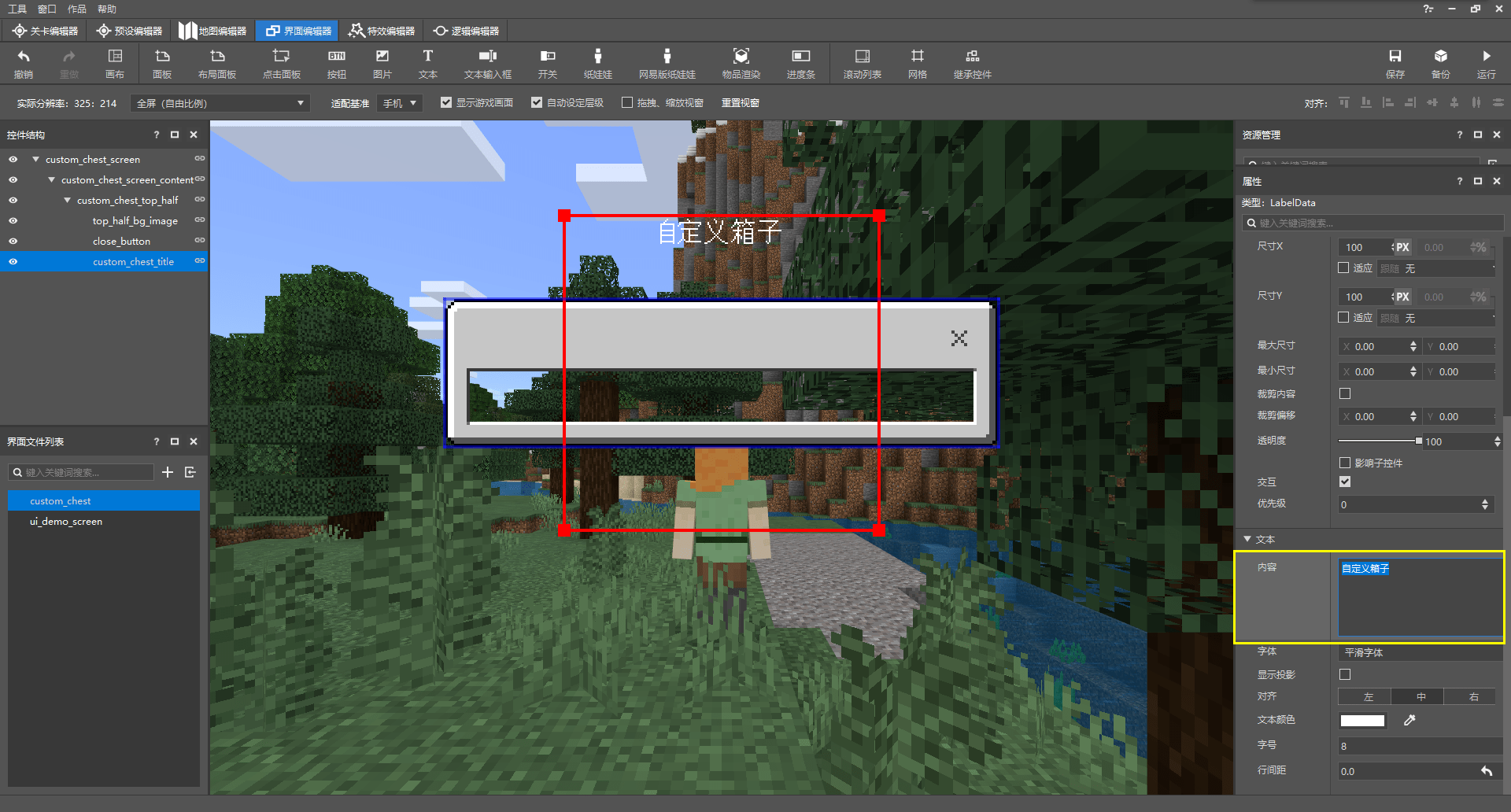The width and height of the screenshot is (1511, 812).
Task: Collapse the 文本 properties section
Action: tap(1247, 539)
